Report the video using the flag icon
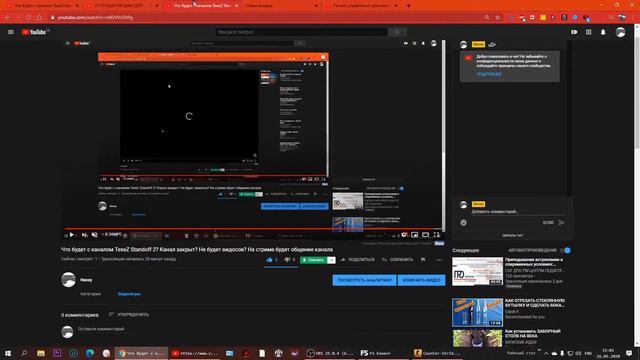This screenshot has width=640, height=360. [x=423, y=260]
